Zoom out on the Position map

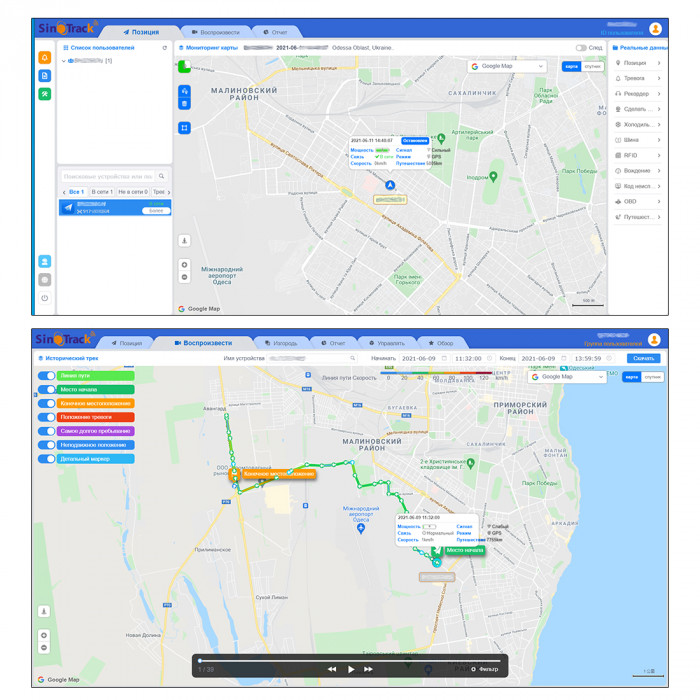184,277
